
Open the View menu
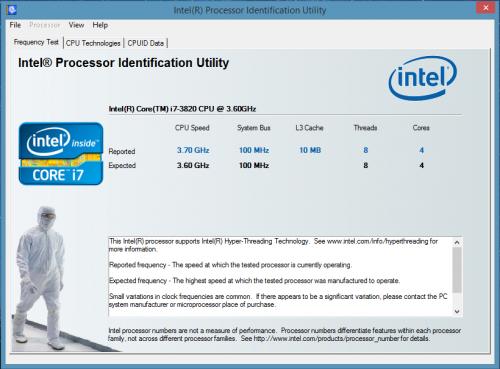point(76,25)
